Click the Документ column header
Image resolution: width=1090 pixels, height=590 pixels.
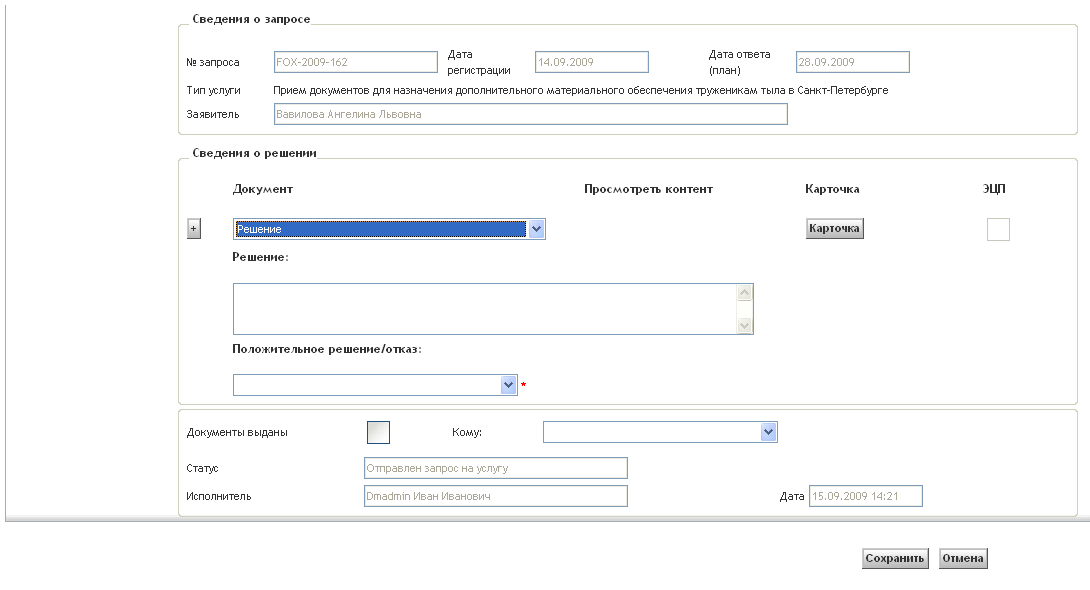pos(263,189)
